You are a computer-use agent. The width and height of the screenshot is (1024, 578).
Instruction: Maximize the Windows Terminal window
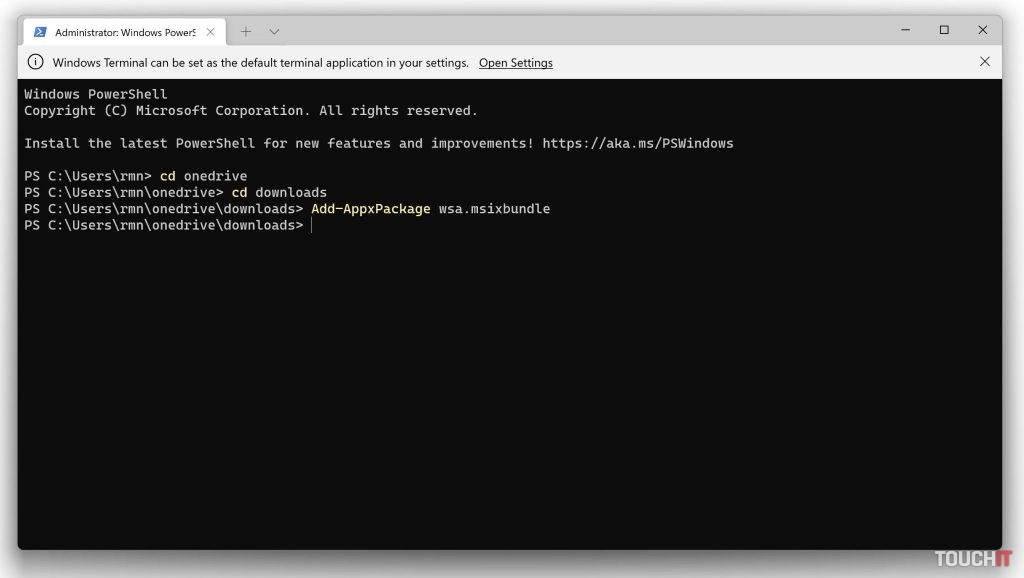[943, 31]
